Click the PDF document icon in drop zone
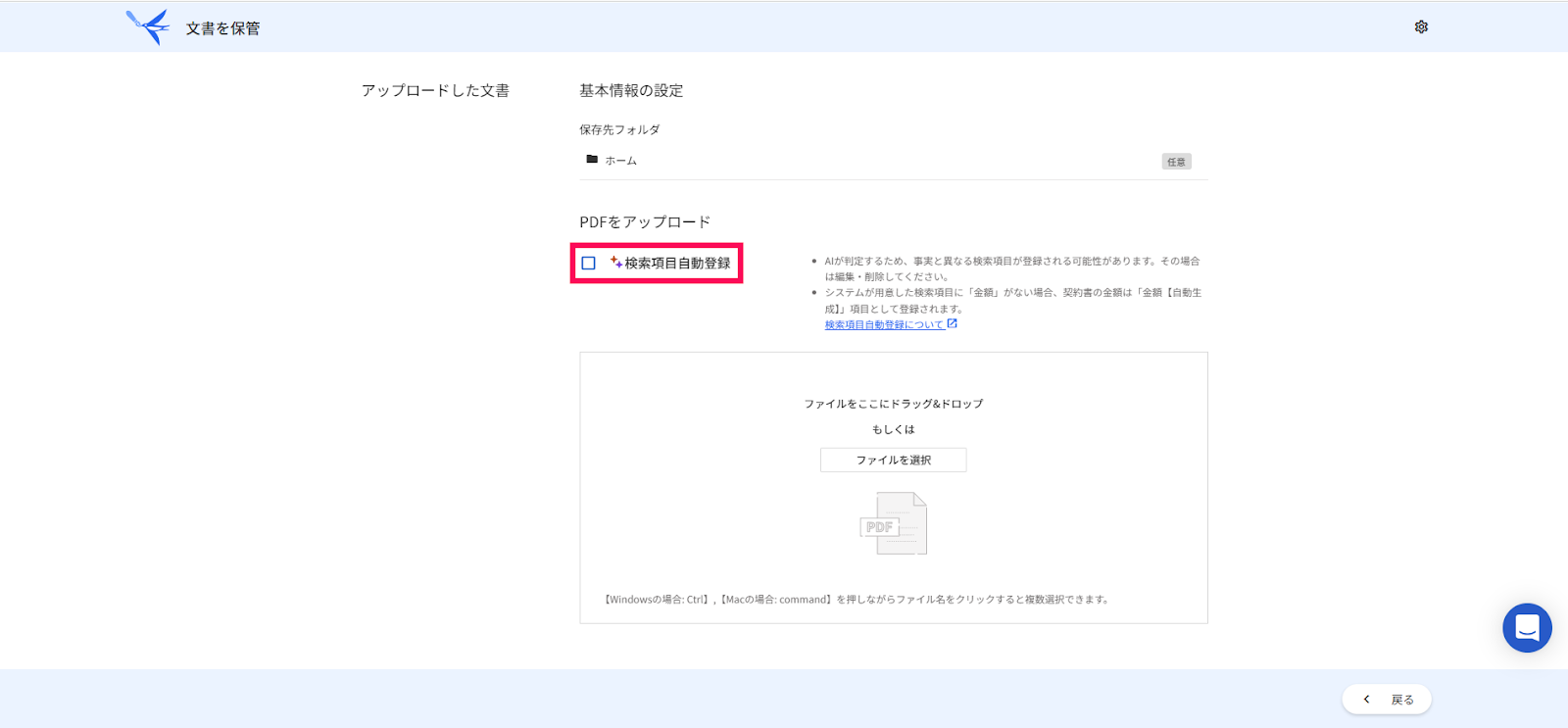1568x728 pixels. click(x=893, y=523)
